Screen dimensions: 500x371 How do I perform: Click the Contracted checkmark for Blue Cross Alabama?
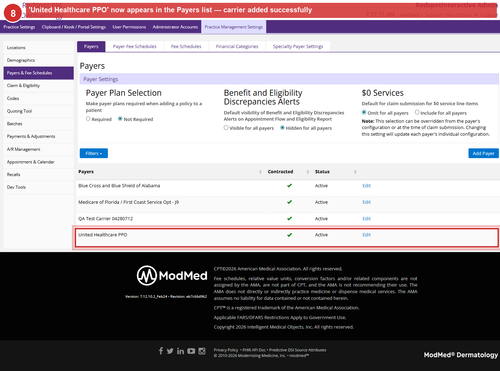coord(289,186)
